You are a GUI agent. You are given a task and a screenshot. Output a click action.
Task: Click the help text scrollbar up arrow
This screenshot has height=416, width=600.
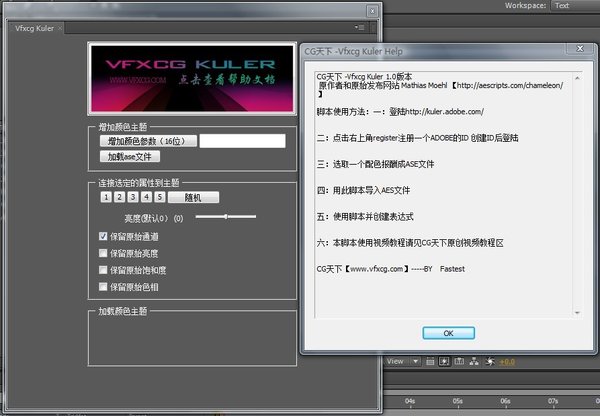(x=577, y=78)
